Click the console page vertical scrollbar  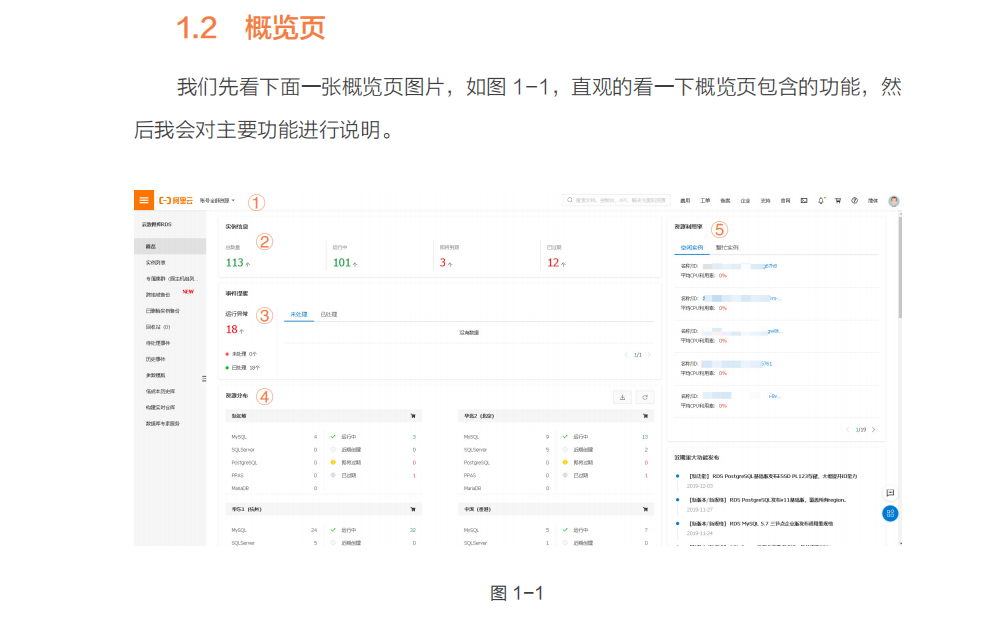[x=900, y=267]
